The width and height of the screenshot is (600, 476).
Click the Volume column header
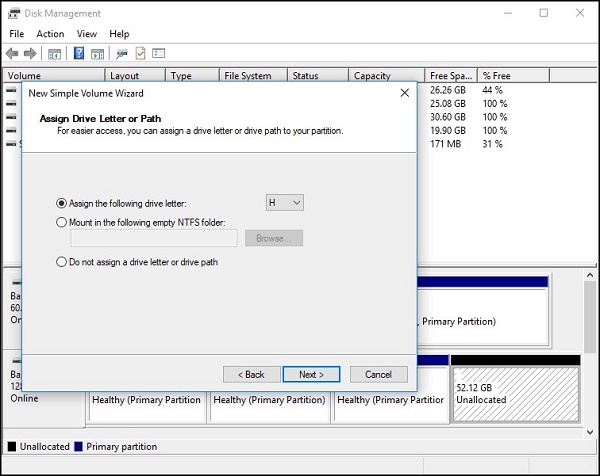point(54,75)
